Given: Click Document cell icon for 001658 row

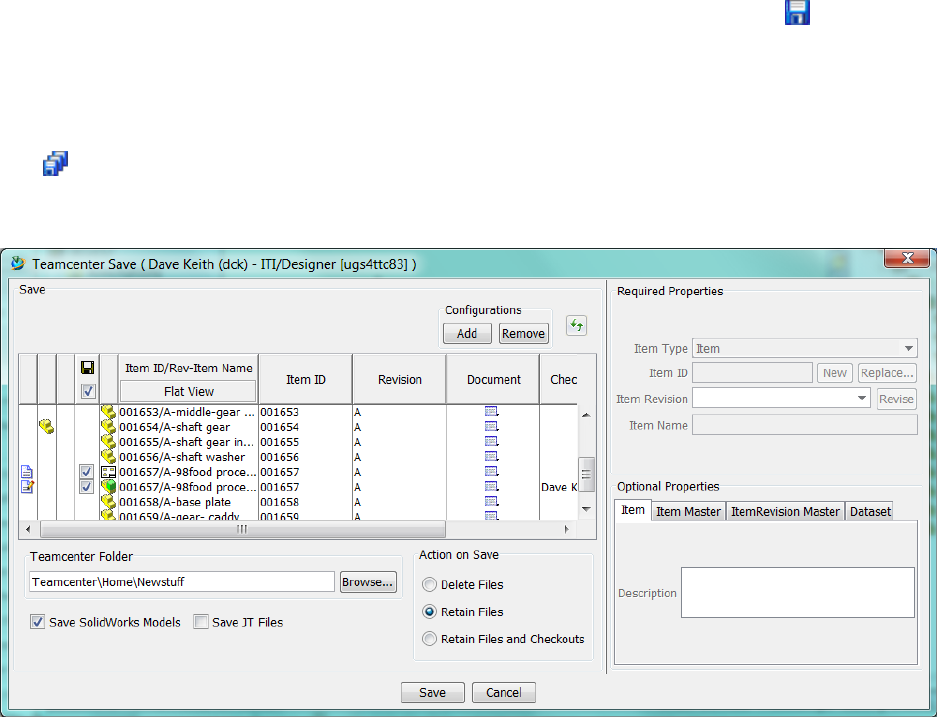Looking at the screenshot, I should coord(491,501).
